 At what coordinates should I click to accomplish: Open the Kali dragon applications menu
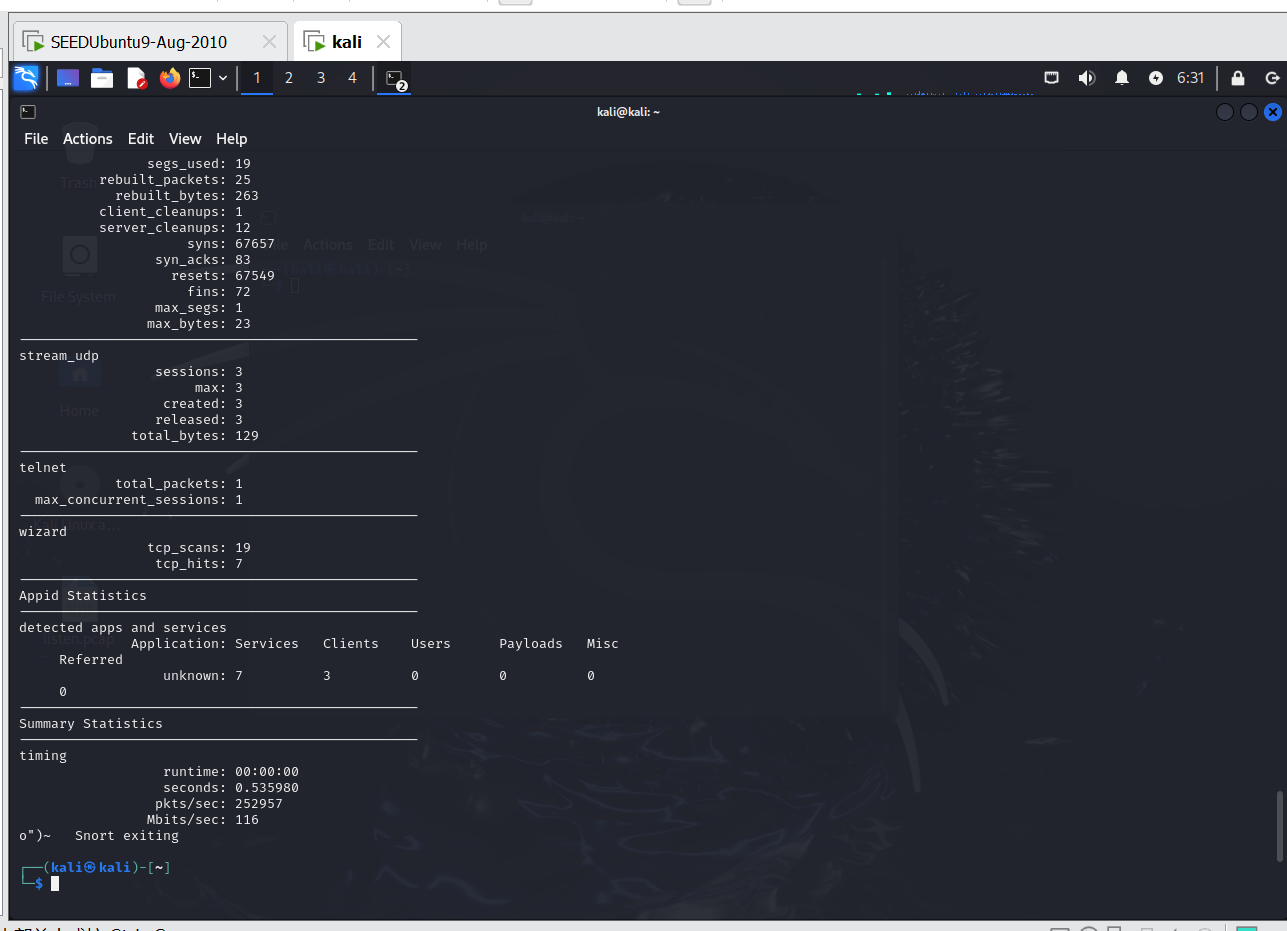tap(26, 78)
